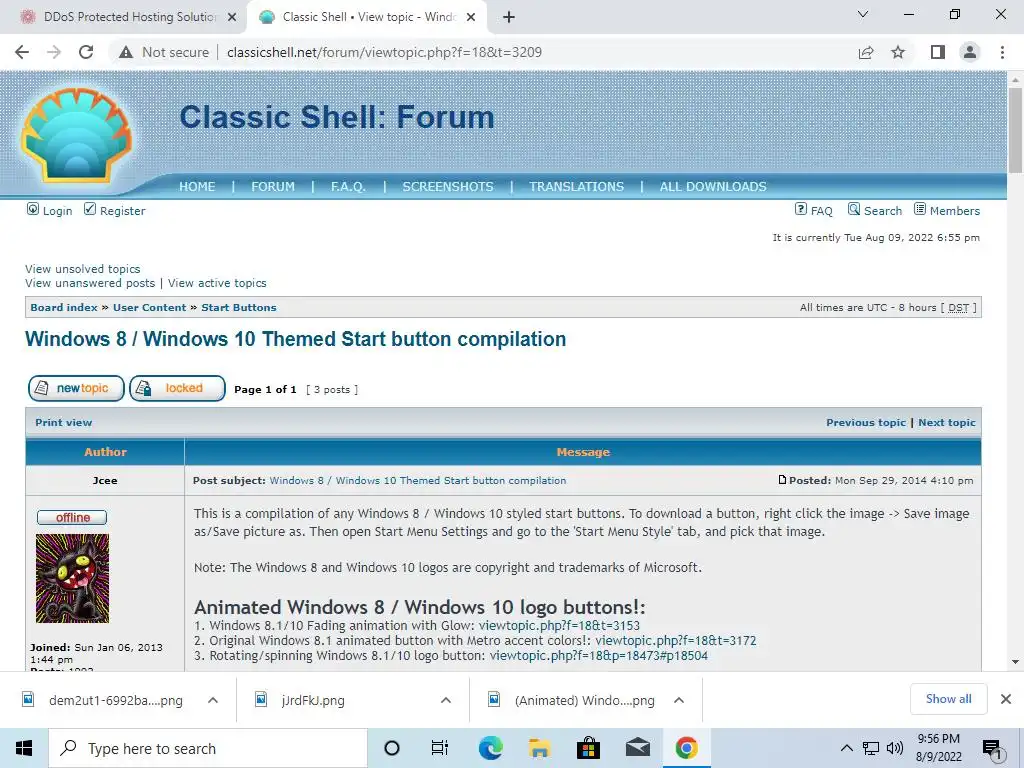The width and height of the screenshot is (1024, 768).
Task: Open the Windows Start button
Action: click(x=24, y=748)
